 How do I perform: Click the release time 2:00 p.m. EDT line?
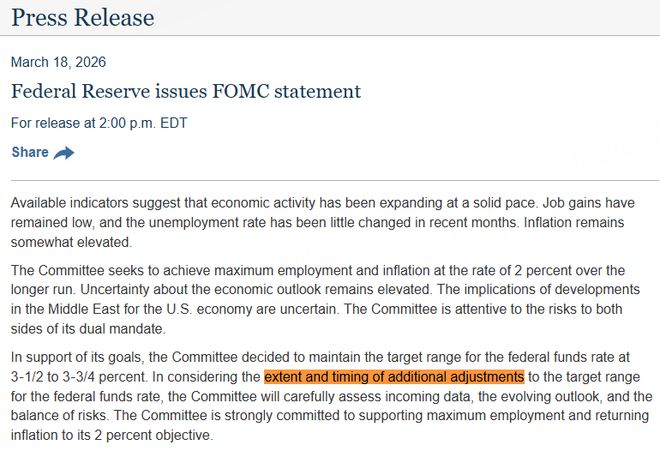coord(98,124)
